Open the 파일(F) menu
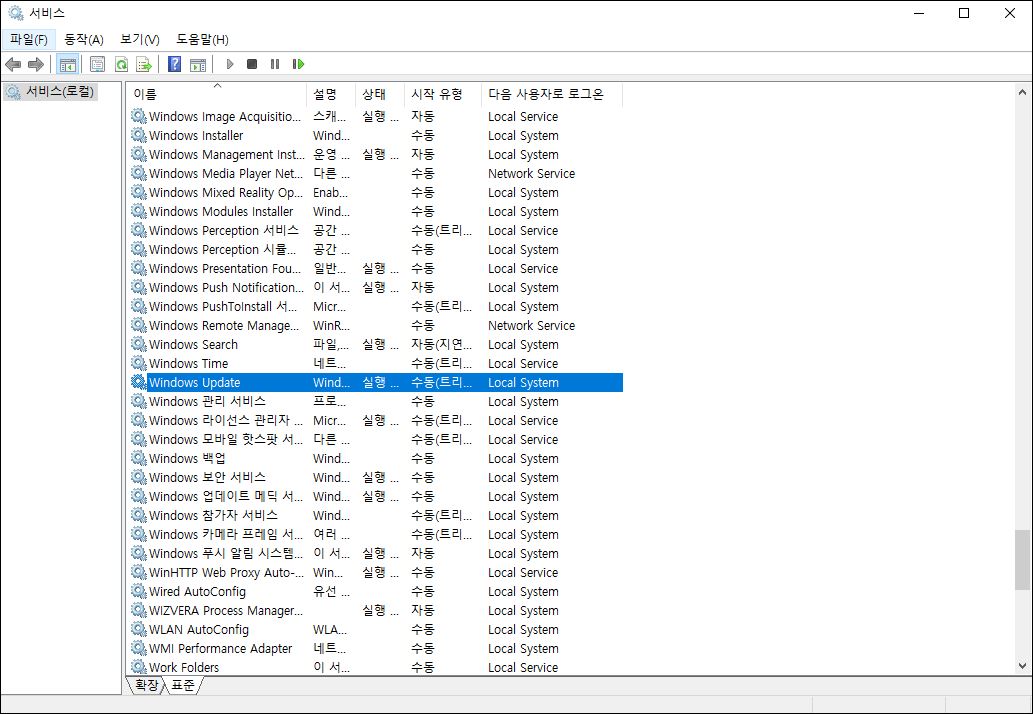 28,40
